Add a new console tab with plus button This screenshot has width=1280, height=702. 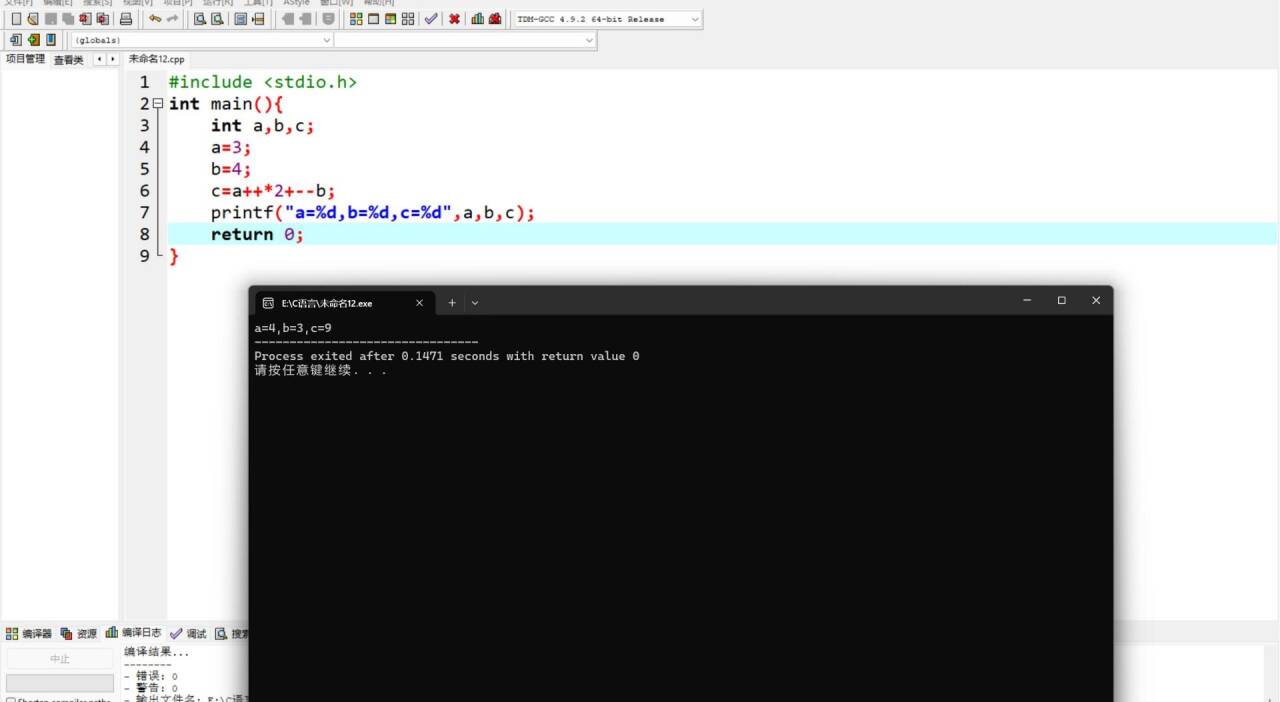(452, 302)
